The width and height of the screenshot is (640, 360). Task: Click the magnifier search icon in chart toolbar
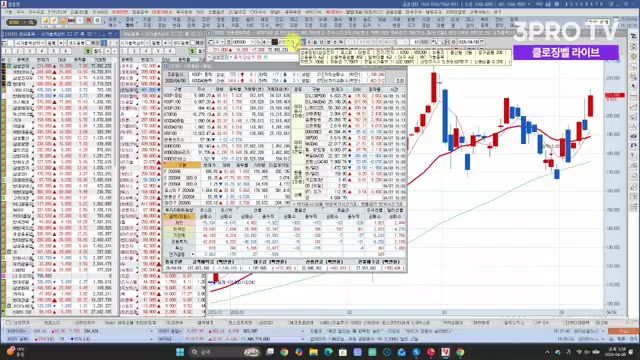pos(258,42)
